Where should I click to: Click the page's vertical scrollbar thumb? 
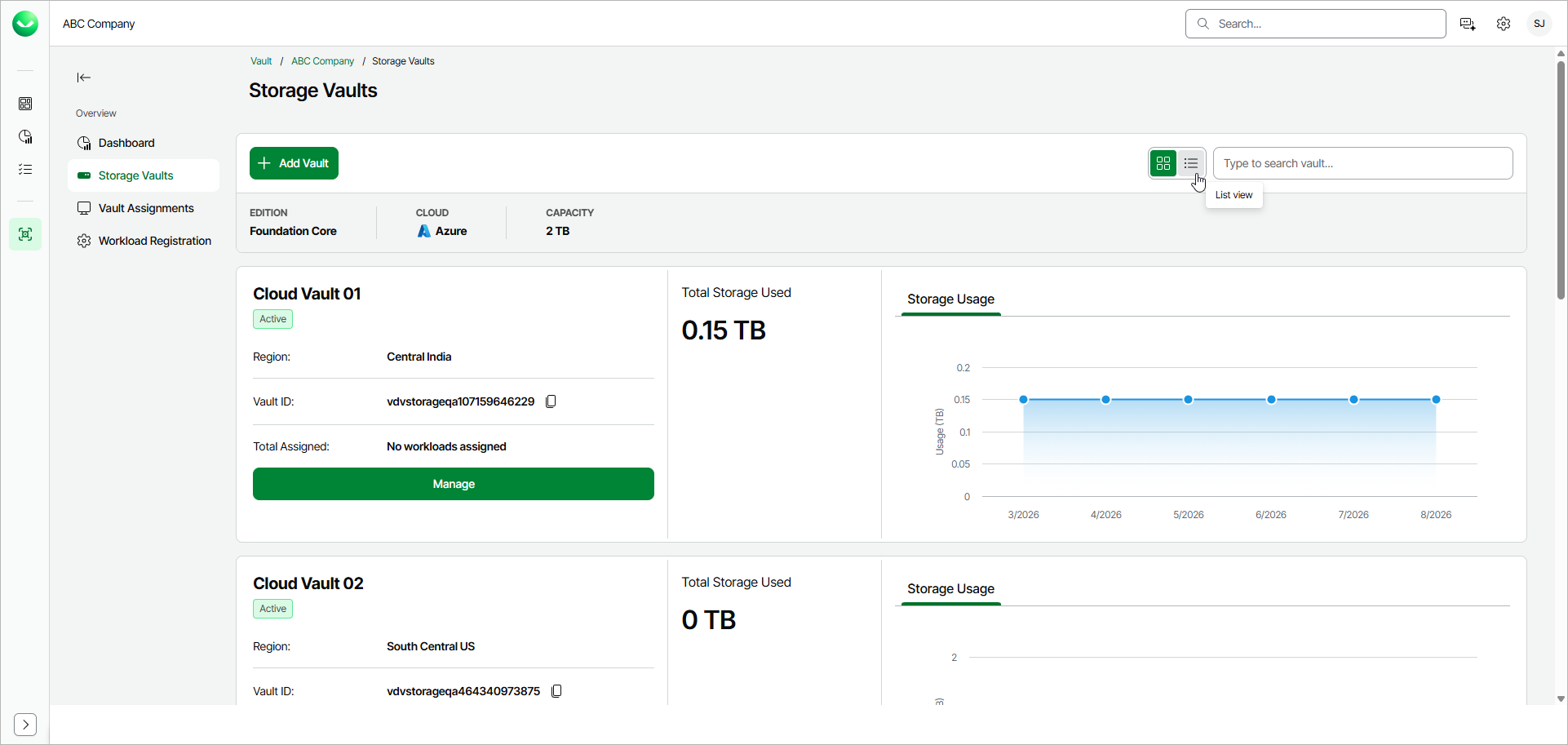coord(1561,180)
